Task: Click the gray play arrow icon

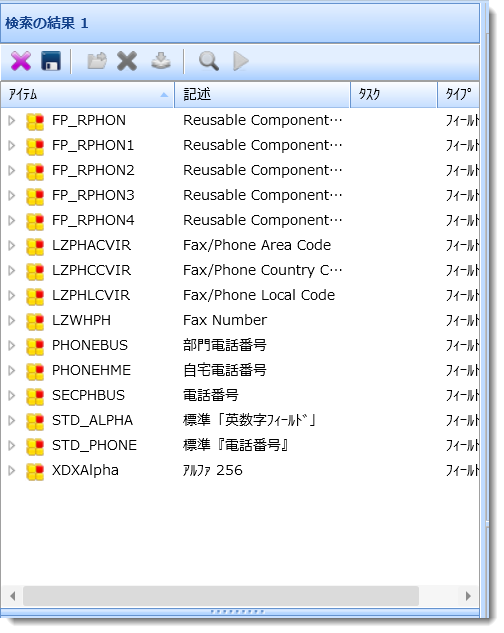Action: tap(241, 61)
